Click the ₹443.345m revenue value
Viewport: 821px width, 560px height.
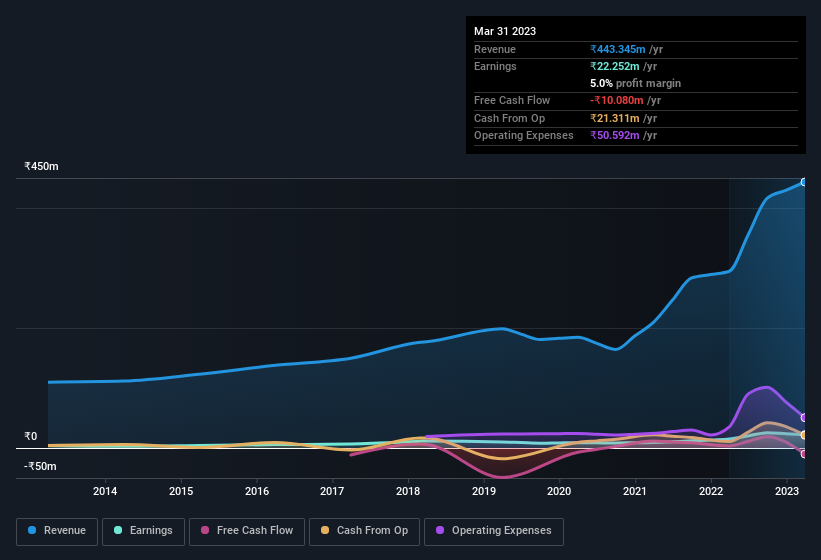[618, 49]
